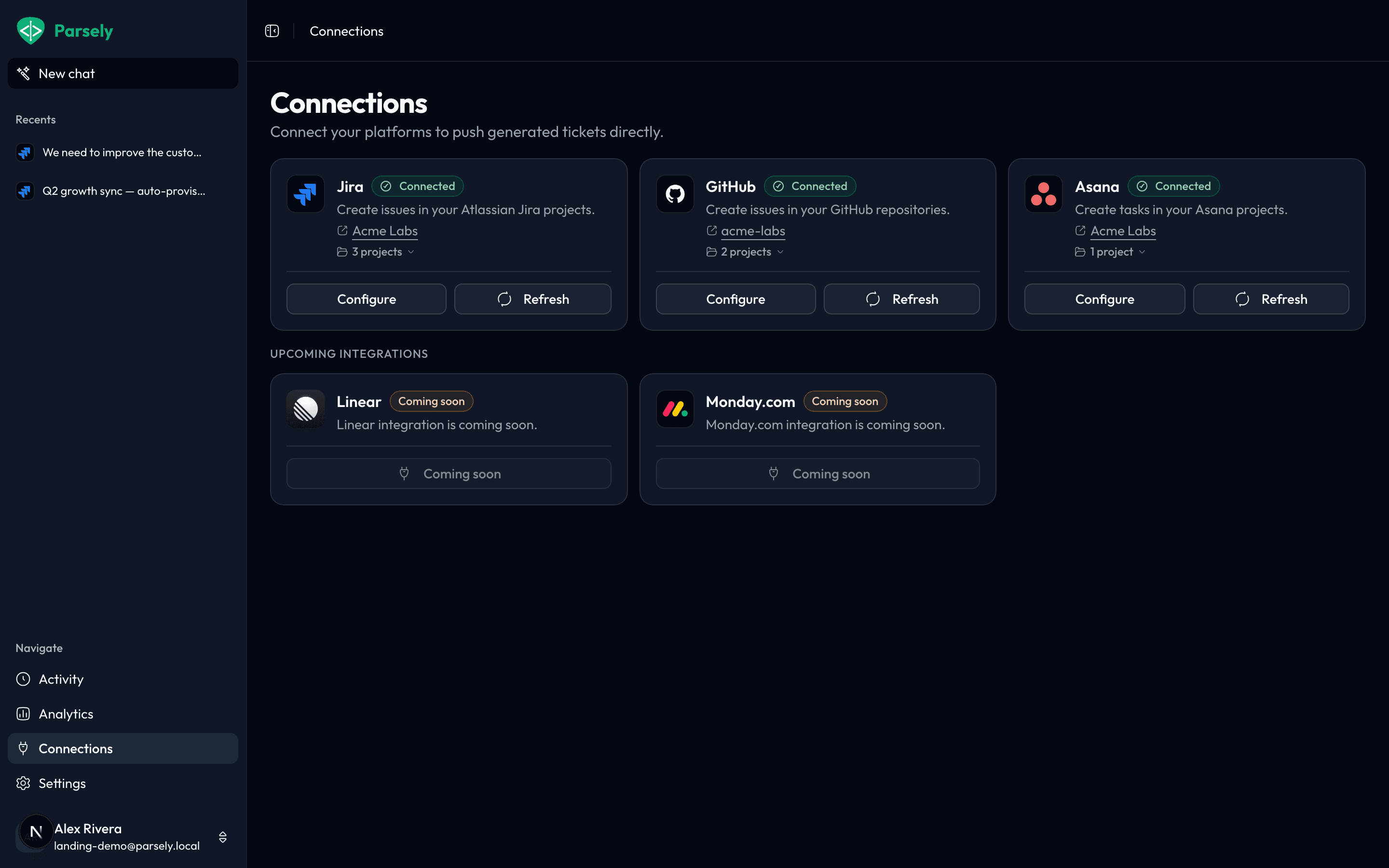Screen dimensions: 1389x868
Task: Click the Monday.com Coming soon button
Action: tap(817, 474)
